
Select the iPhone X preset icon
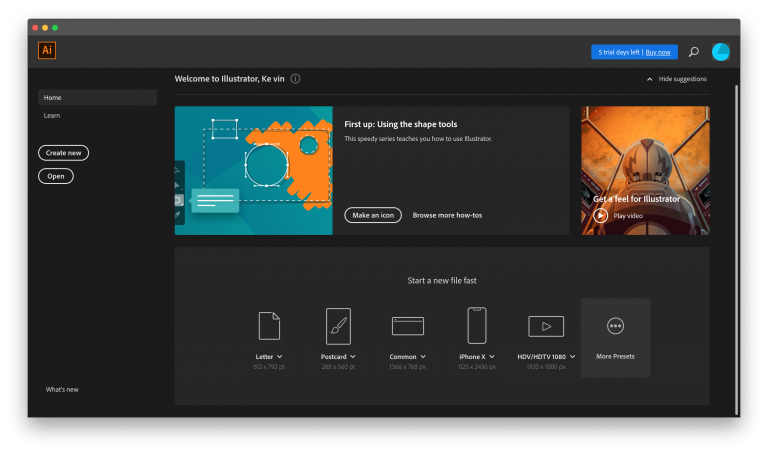pos(477,326)
